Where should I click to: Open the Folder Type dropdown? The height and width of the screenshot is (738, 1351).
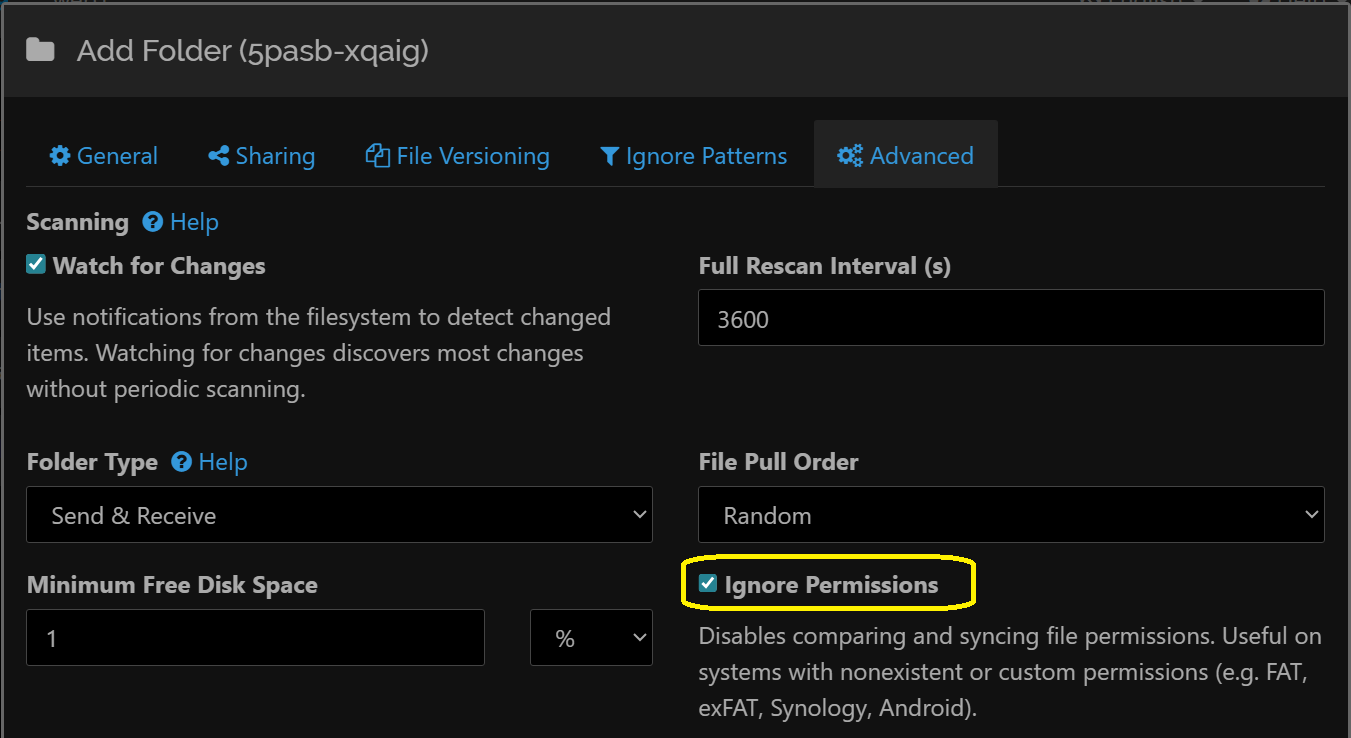pyautogui.click(x=339, y=515)
